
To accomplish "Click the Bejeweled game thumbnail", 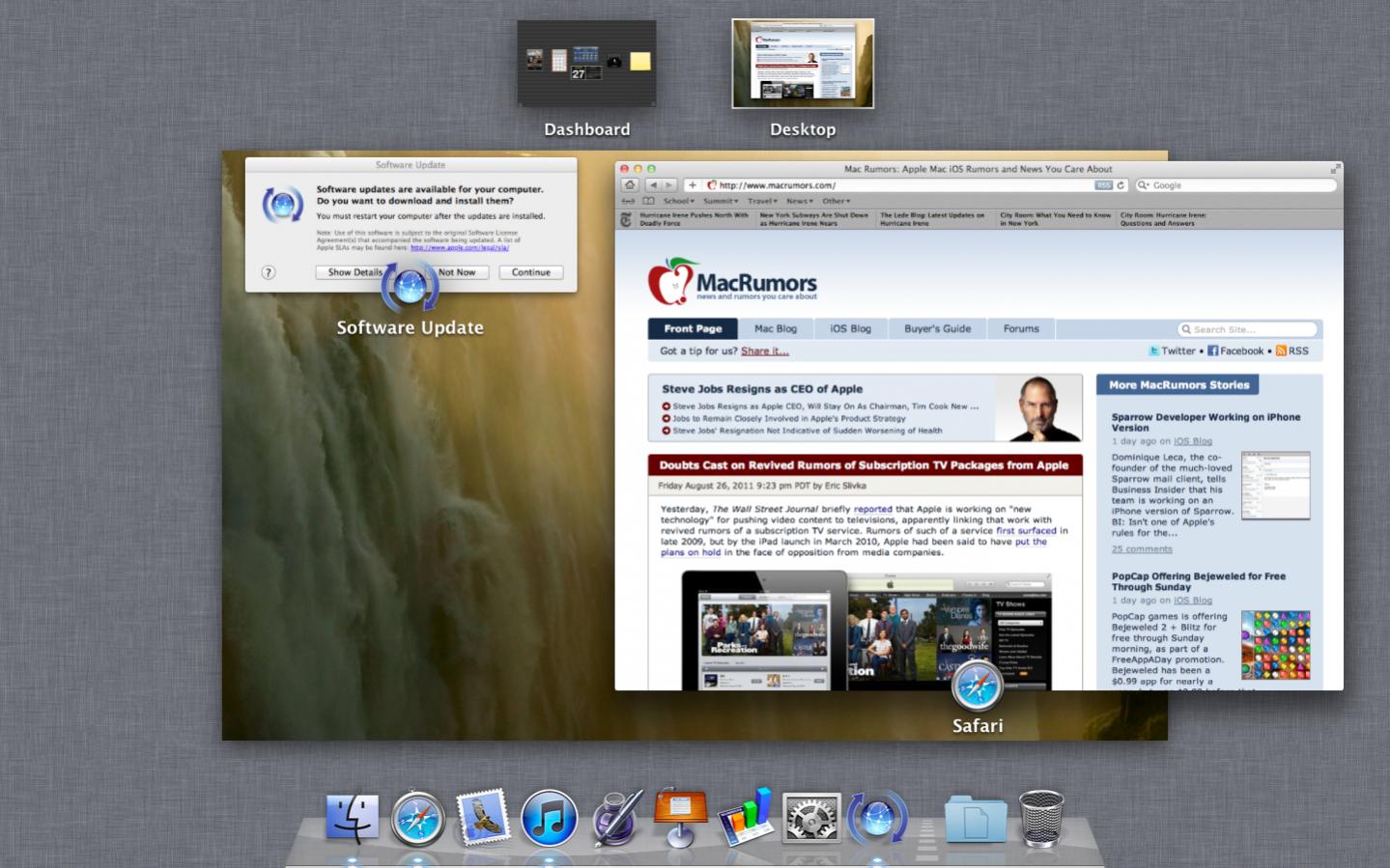I will [x=1275, y=645].
